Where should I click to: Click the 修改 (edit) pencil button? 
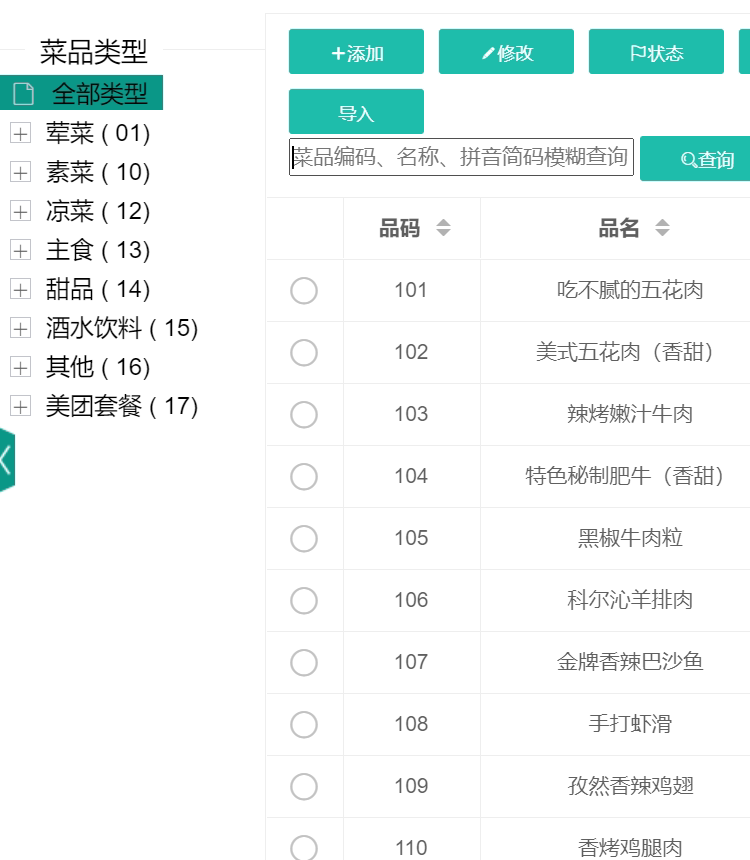click(x=506, y=52)
